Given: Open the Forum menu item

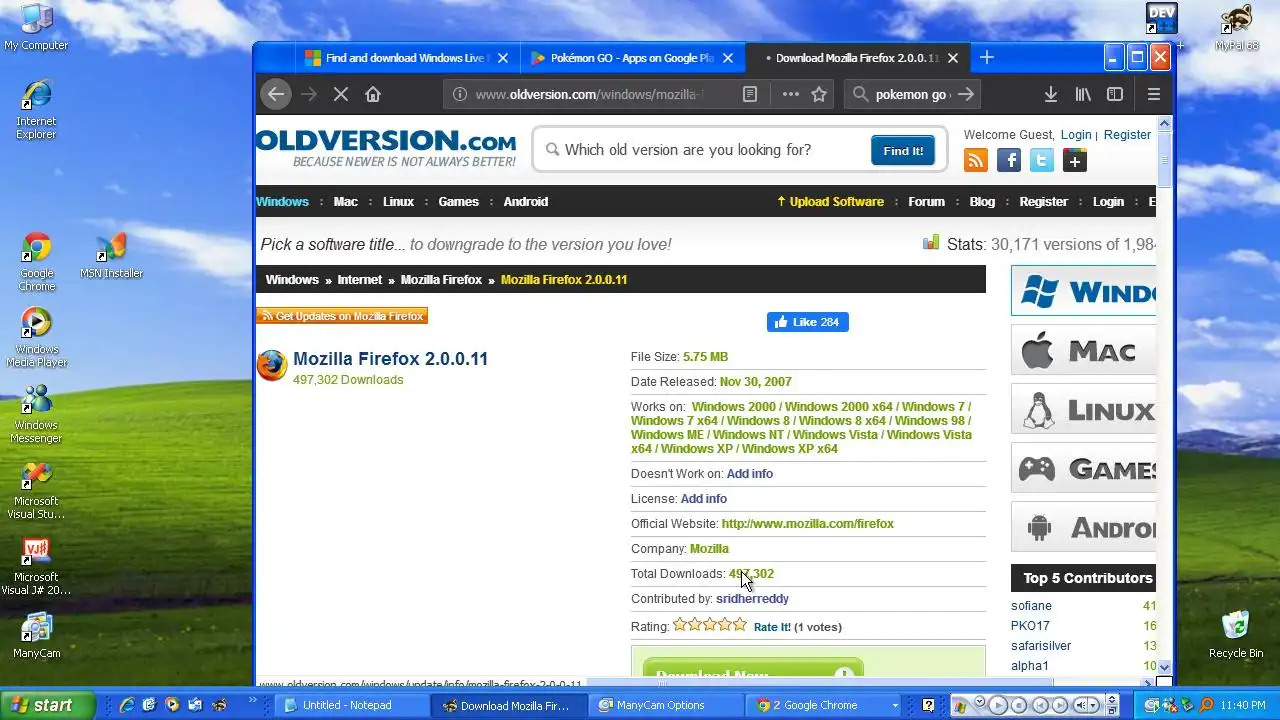Looking at the screenshot, I should click(926, 201).
